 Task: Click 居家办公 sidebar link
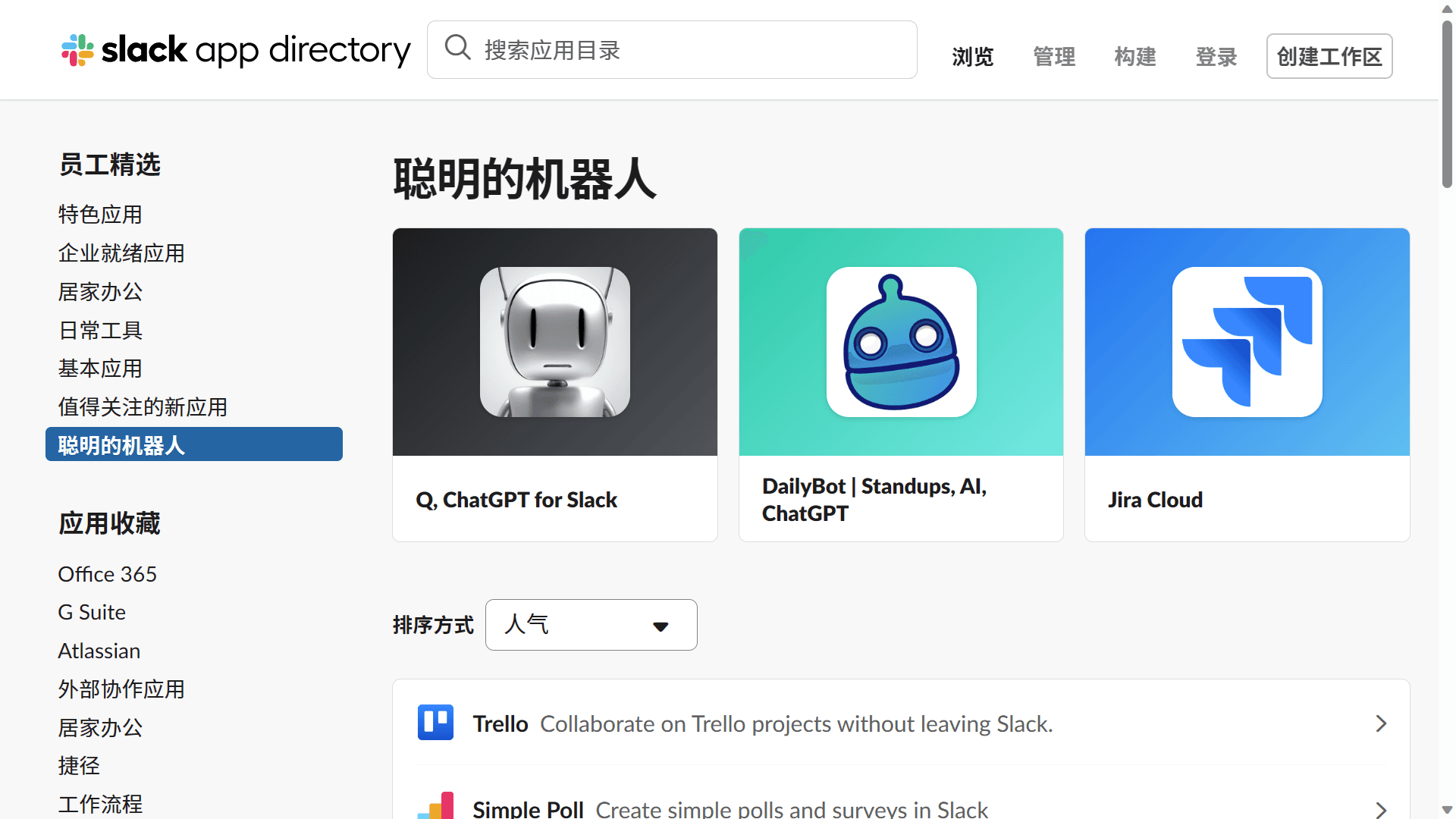[x=99, y=291]
